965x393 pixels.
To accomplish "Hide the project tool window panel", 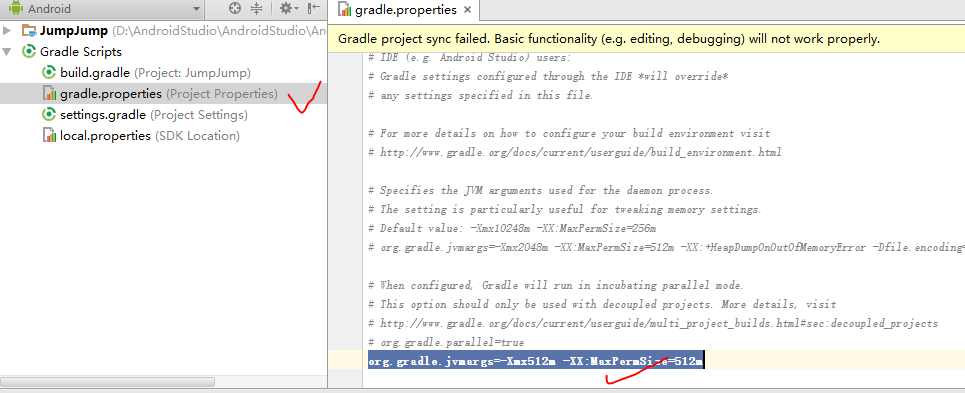I will coord(314,9).
